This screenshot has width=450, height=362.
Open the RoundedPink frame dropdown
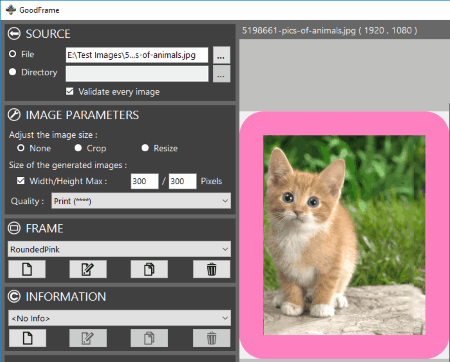point(119,249)
